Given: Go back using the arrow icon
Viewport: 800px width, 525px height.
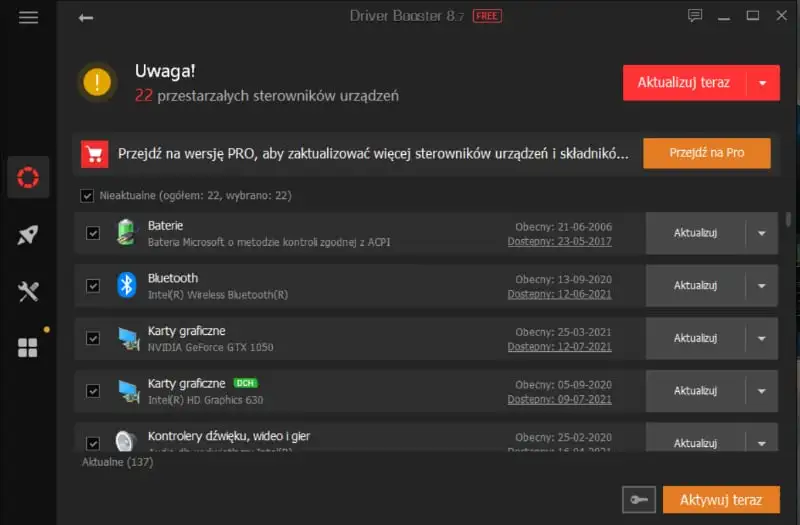Looking at the screenshot, I should (x=86, y=18).
